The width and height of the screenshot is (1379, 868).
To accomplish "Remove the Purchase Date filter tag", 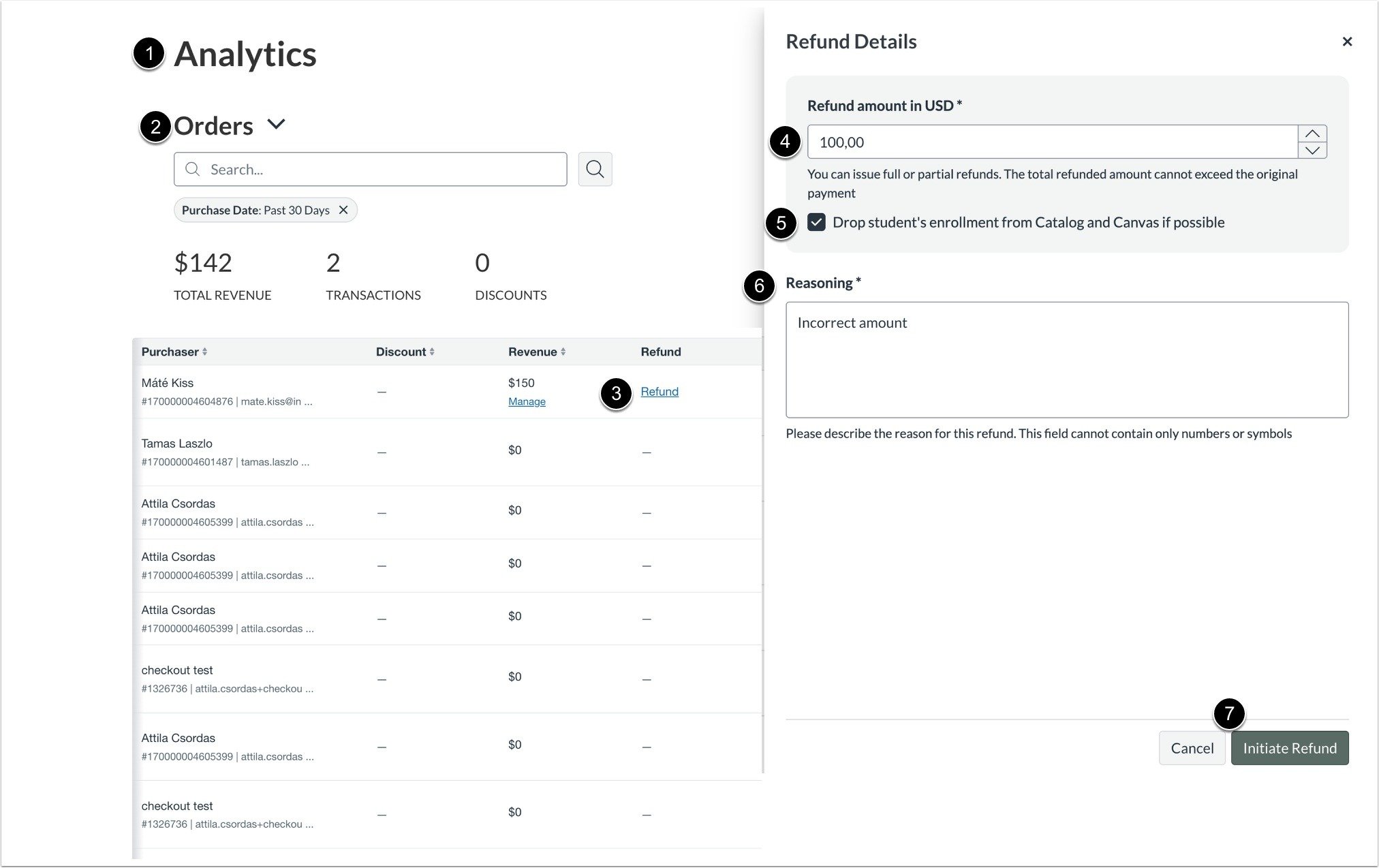I will tap(343, 210).
